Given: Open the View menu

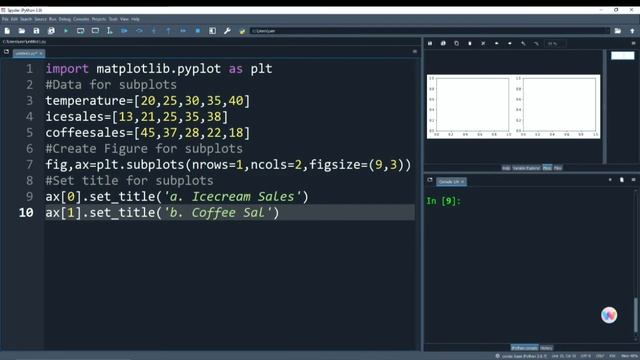Looking at the screenshot, I should [x=124, y=19].
